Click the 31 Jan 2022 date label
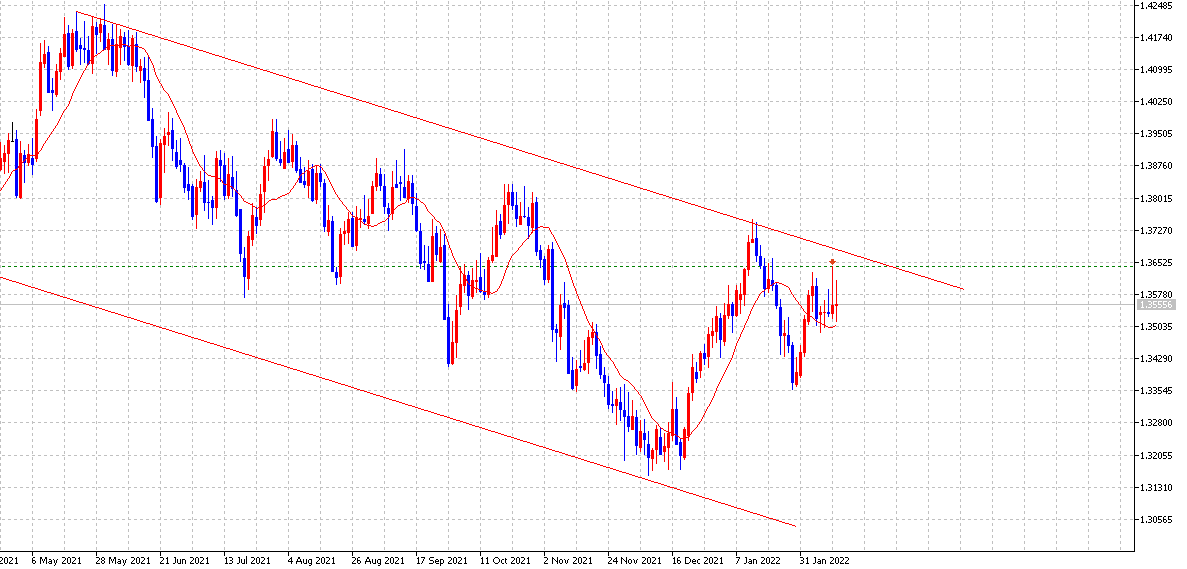This screenshot has width=1187, height=569. pos(826,562)
